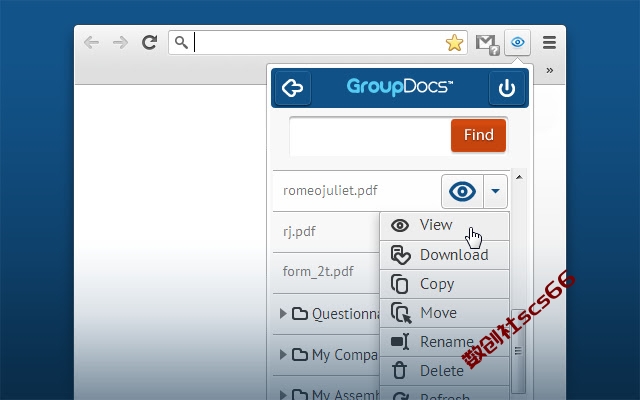Choose Download from the file menu
This screenshot has height=400, width=640.
[444, 255]
